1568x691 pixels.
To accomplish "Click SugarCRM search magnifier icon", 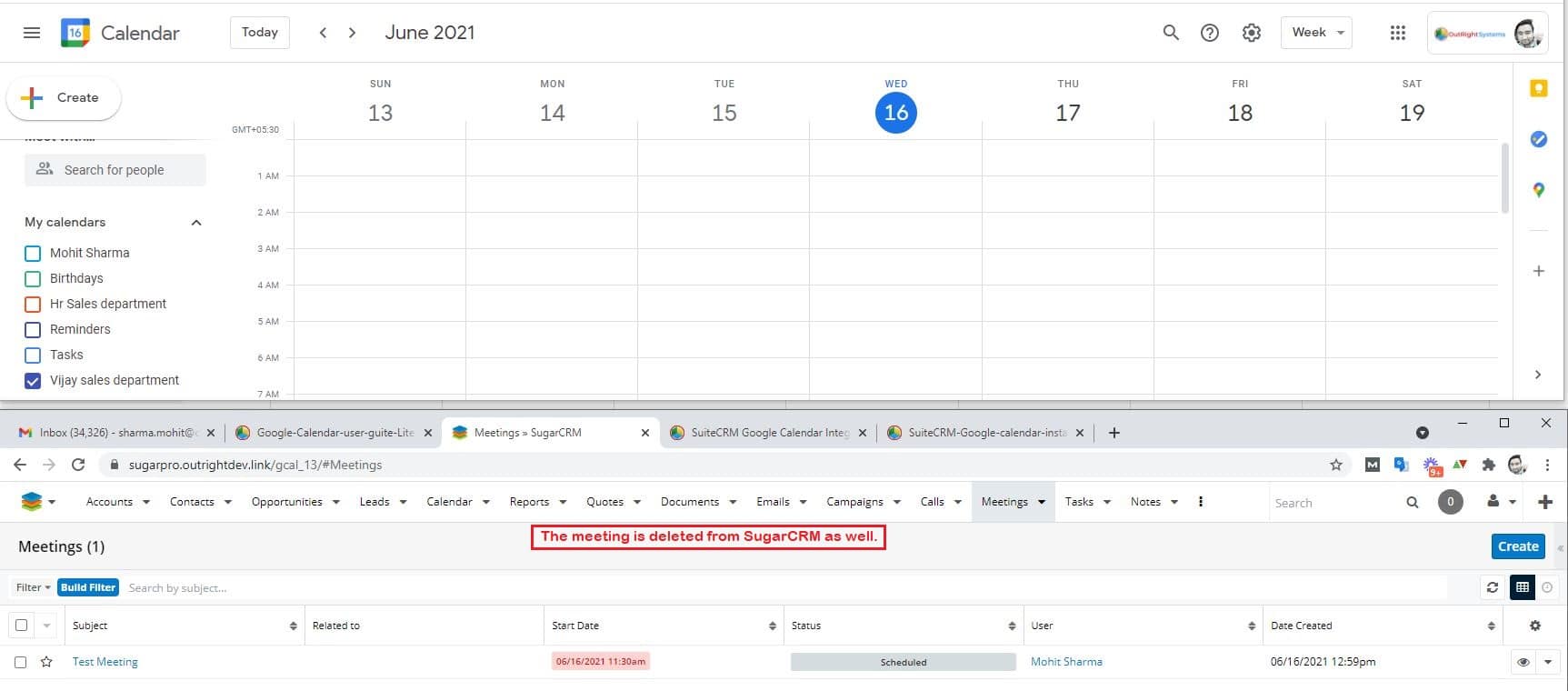I will (x=1412, y=502).
